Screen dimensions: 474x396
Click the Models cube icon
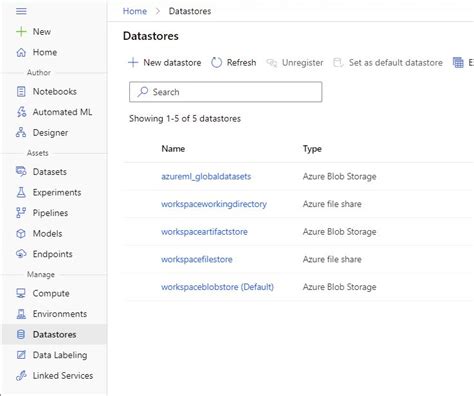(x=21, y=233)
